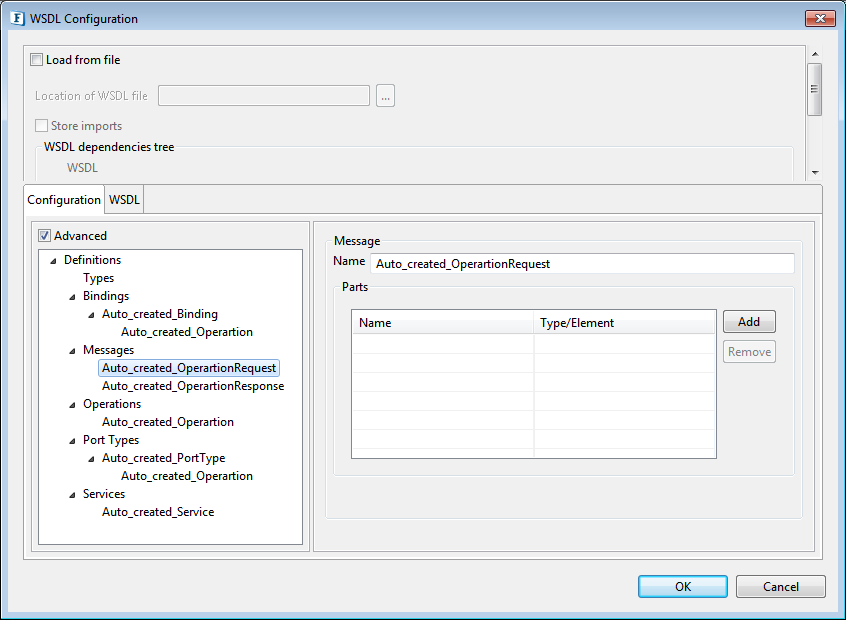Viewport: 846px width, 620px height.
Task: Switch to the WSDL tab
Action: (124, 200)
